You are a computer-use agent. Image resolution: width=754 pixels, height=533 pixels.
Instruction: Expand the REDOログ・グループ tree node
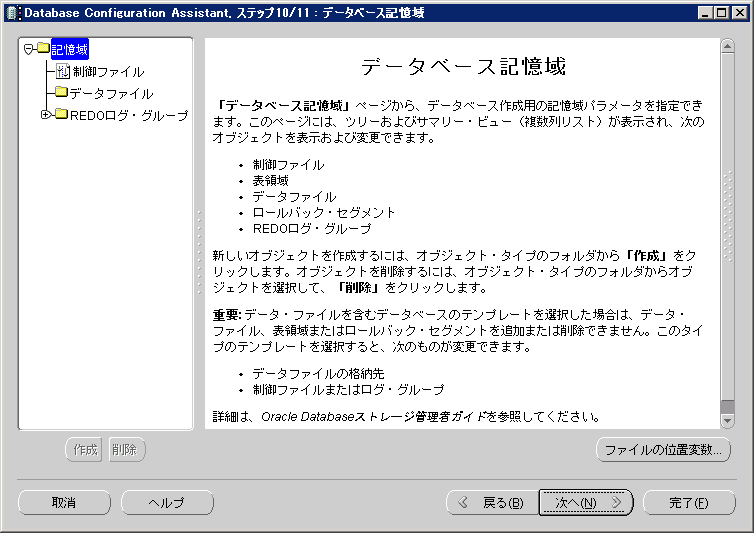coord(45,115)
